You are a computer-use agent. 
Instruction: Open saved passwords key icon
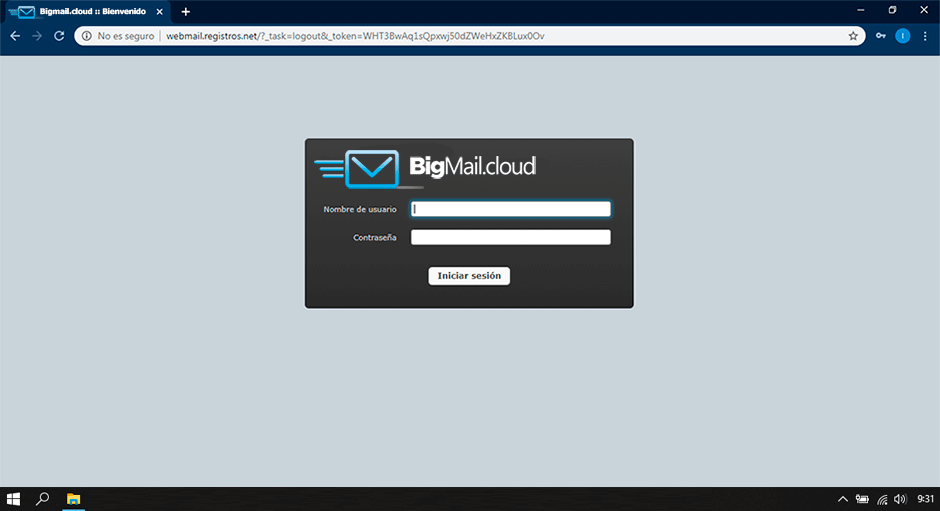point(881,35)
